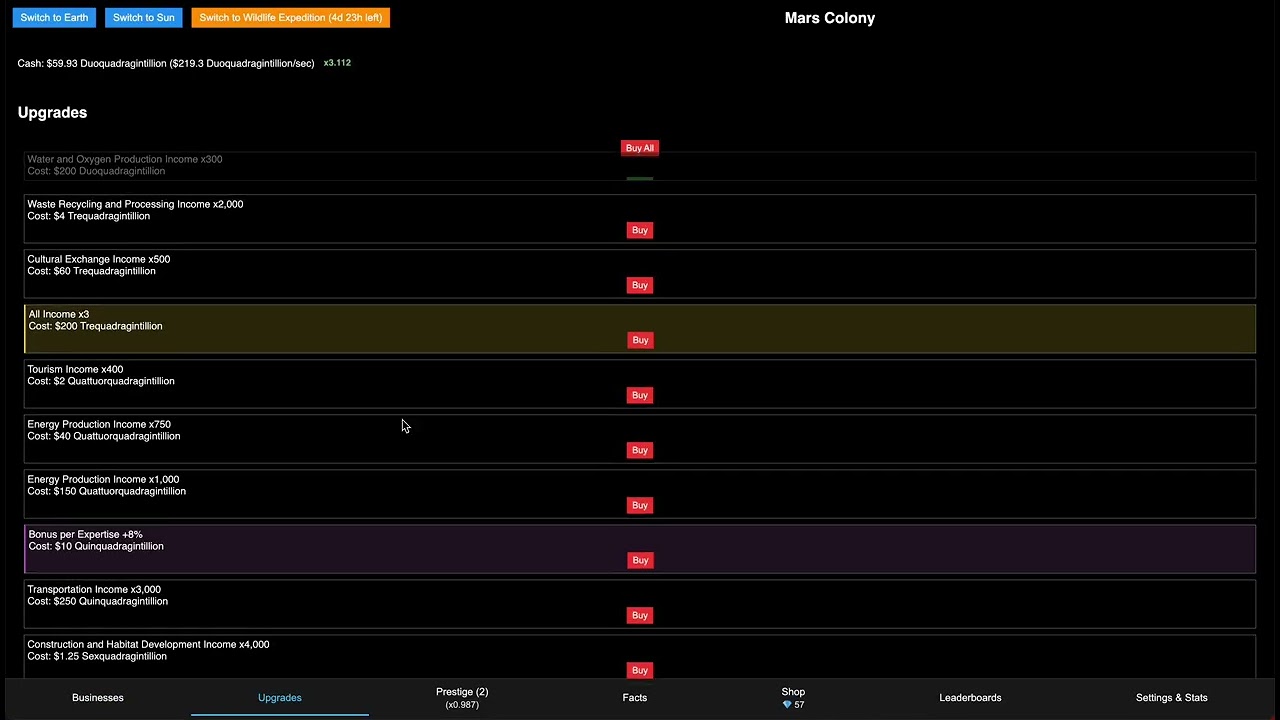Viewport: 1280px width, 720px height.
Task: Open the Businesses tab
Action: (x=98, y=697)
